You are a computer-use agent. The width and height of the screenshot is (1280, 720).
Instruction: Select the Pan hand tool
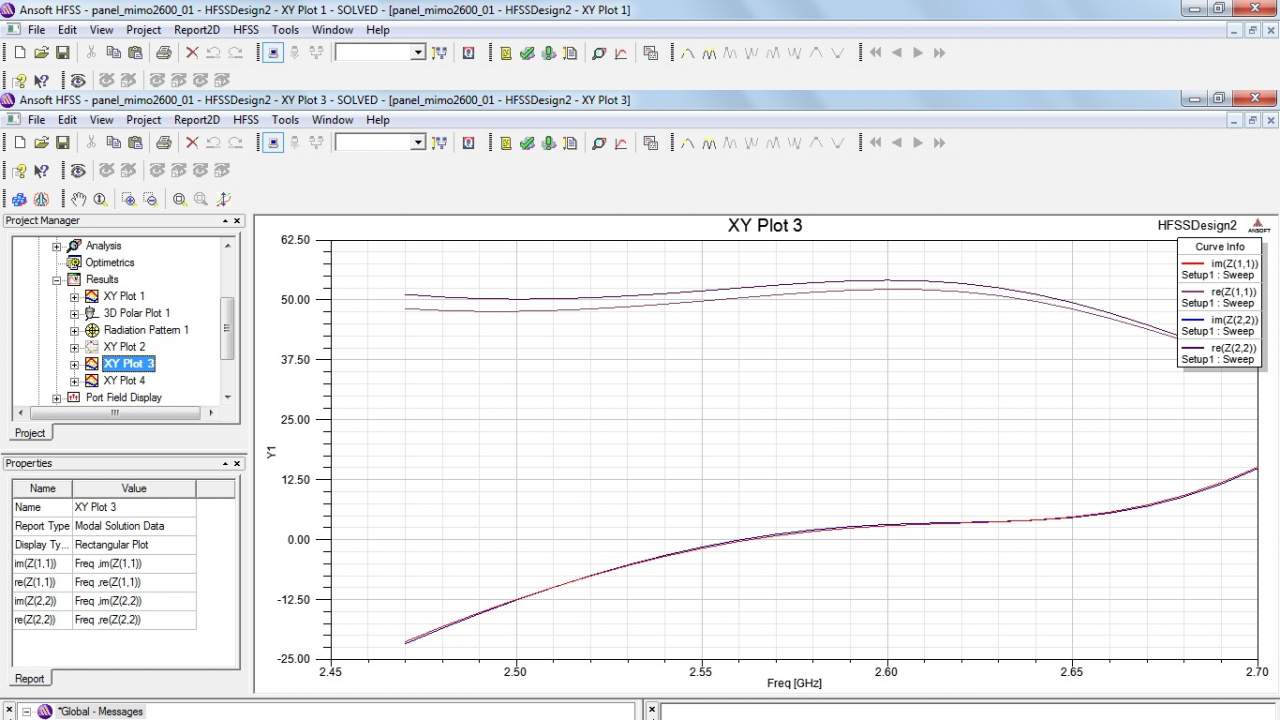pyautogui.click(x=79, y=199)
